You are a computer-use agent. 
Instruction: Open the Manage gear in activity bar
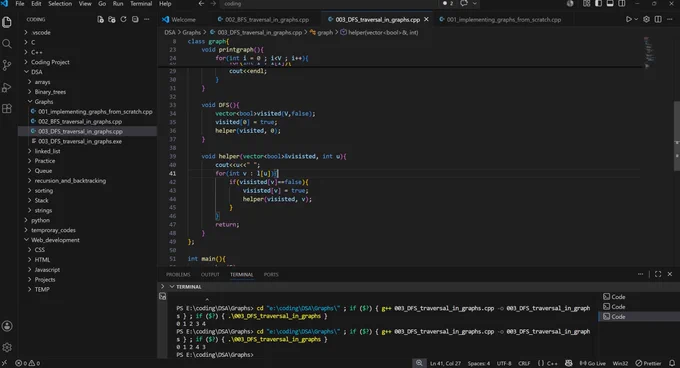[x=7, y=347]
